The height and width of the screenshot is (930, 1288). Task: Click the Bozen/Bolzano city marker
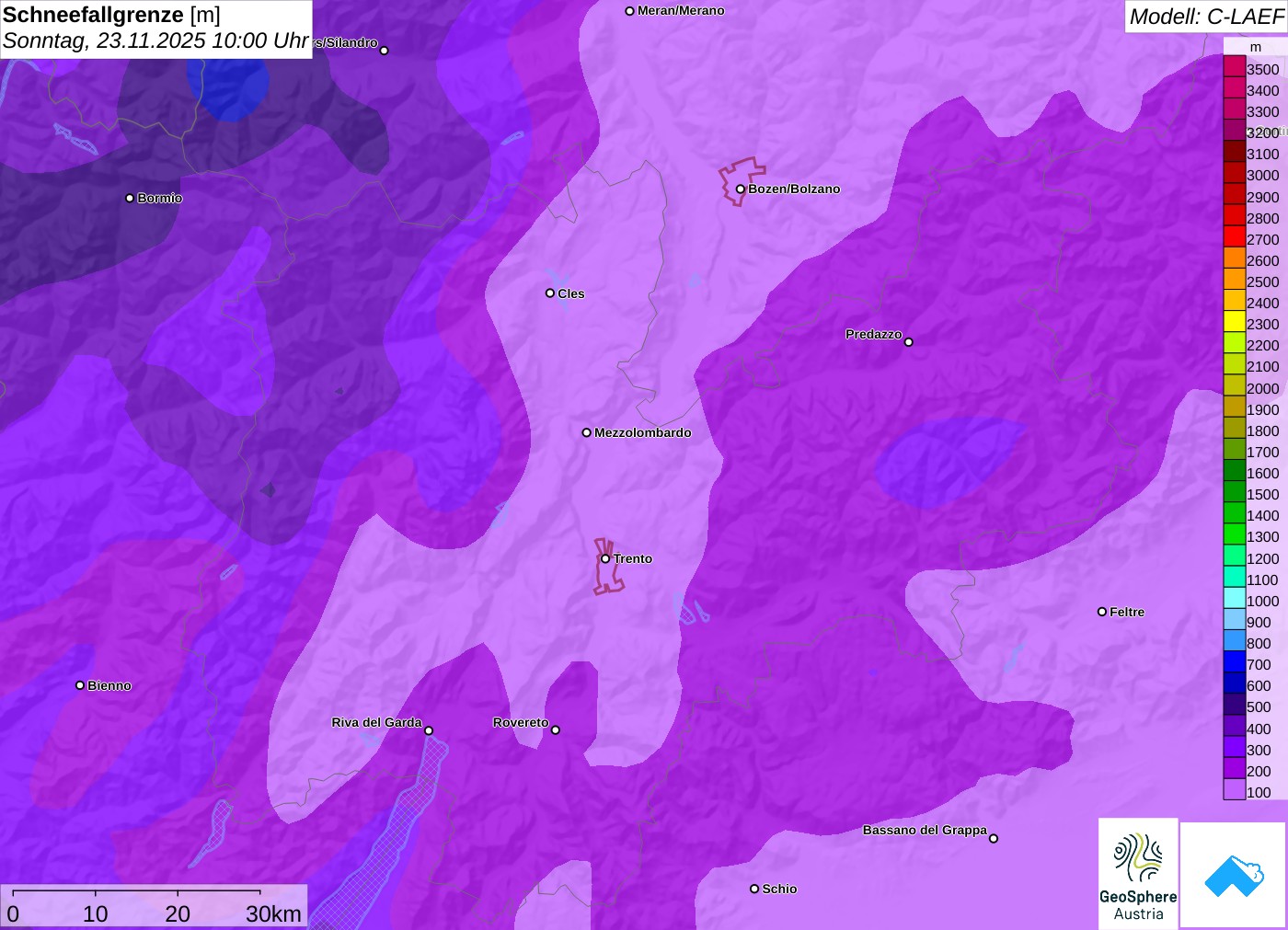pos(740,189)
